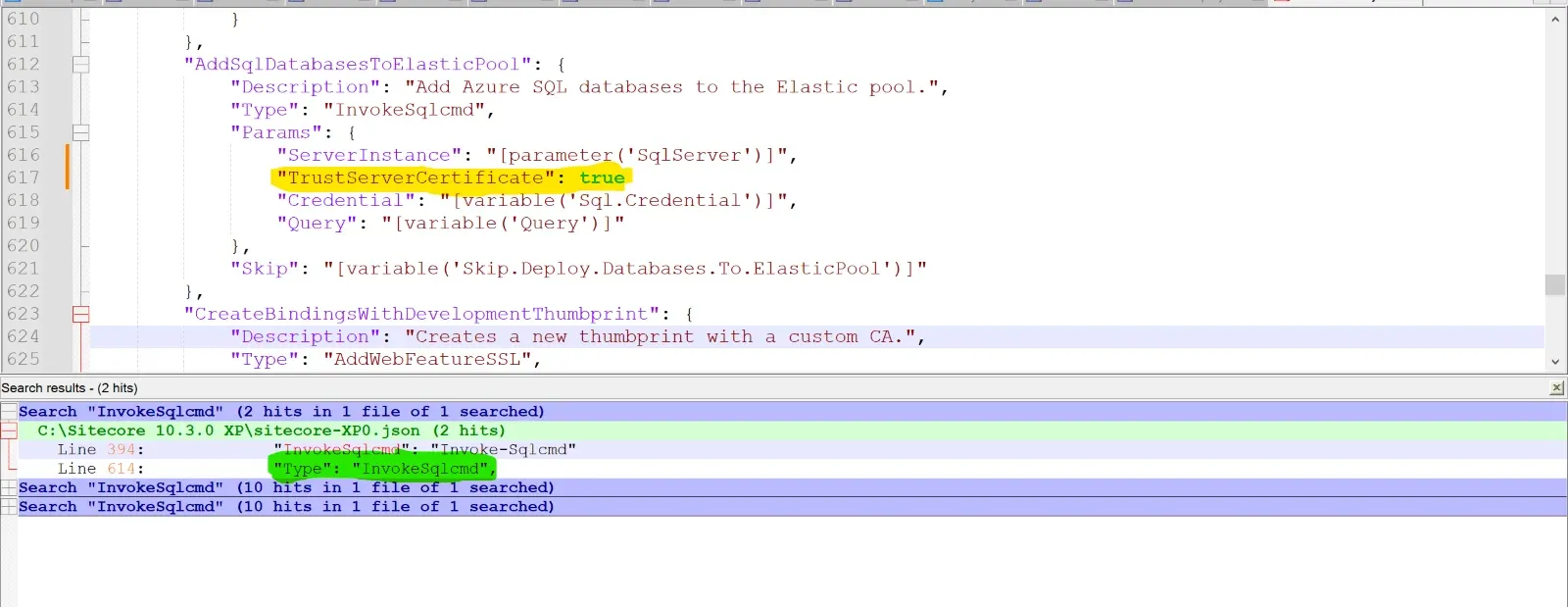This screenshot has height=607, width=1568.
Task: Collapse the CreateBindingsWithDevelopmentThumbprint fold on line 623
Action: pyautogui.click(x=81, y=314)
